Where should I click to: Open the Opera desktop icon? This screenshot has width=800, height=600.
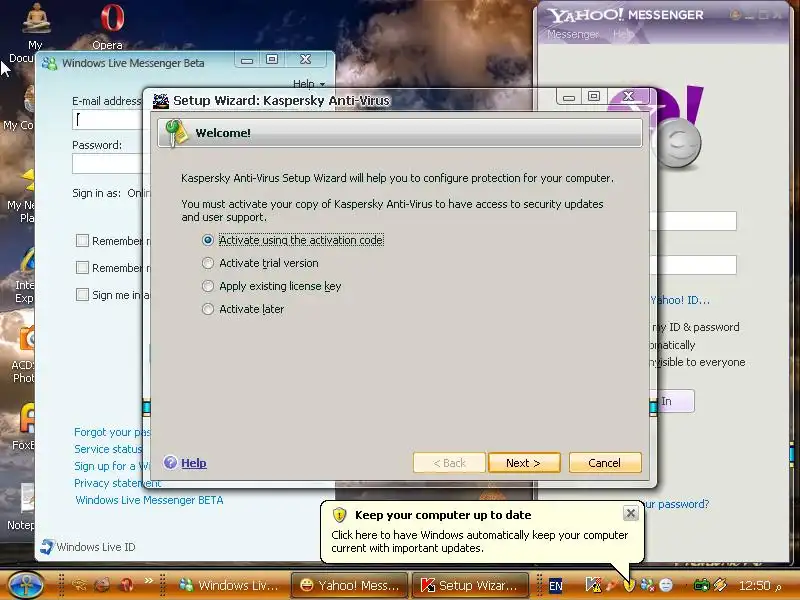111,26
